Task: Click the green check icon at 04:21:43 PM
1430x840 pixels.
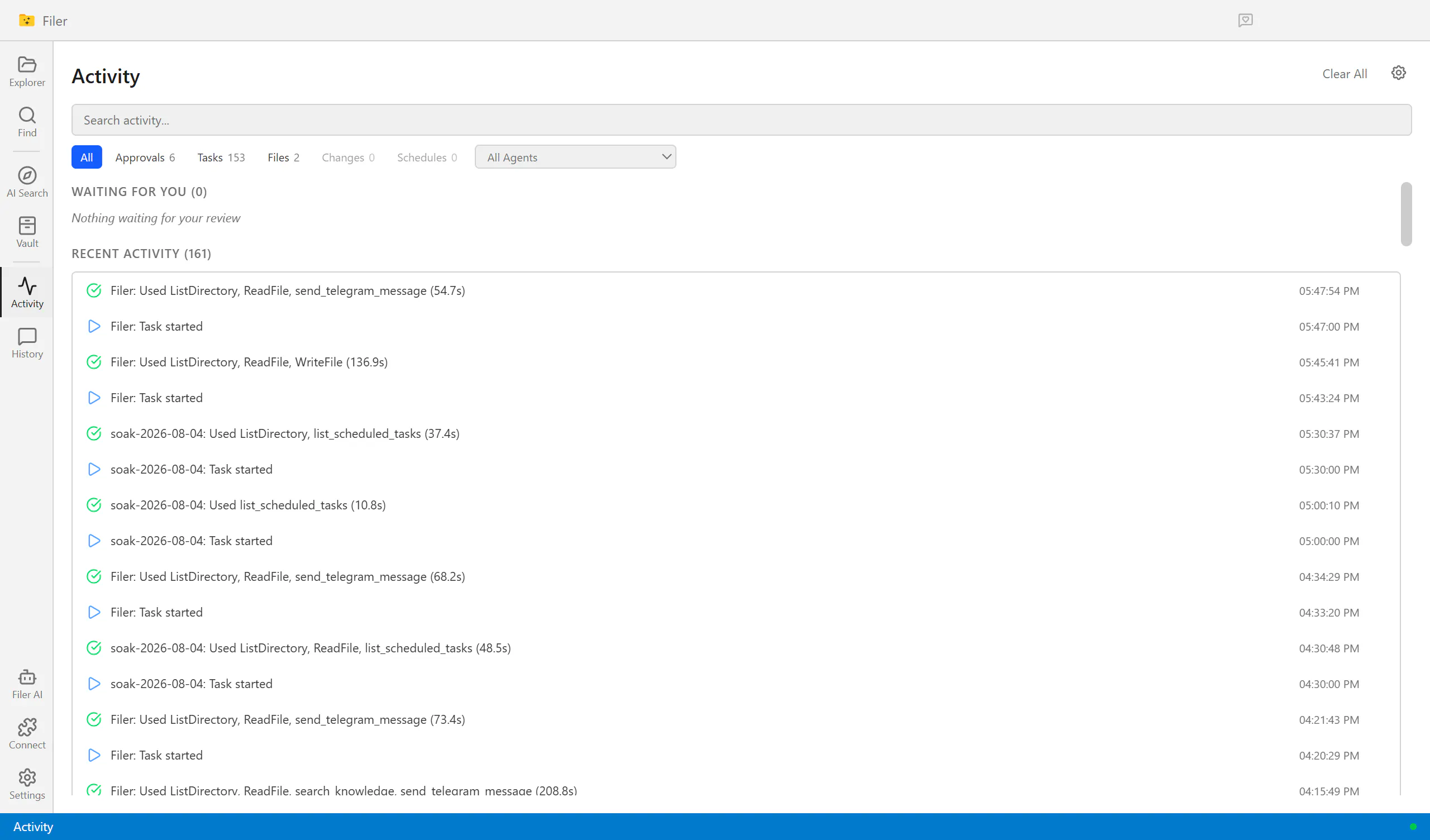Action: click(x=94, y=720)
